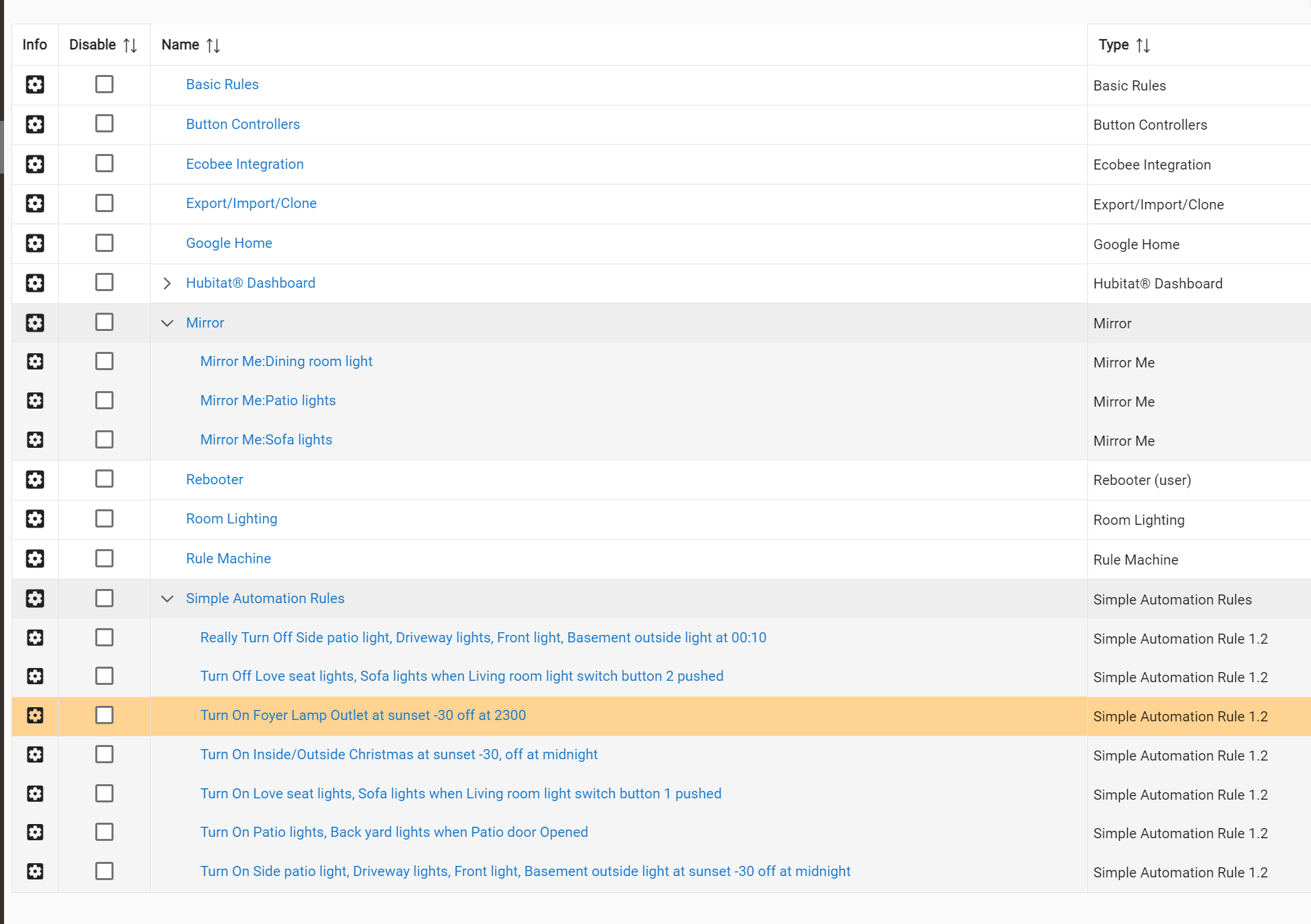Open the Export/Import/Clone app

click(251, 203)
